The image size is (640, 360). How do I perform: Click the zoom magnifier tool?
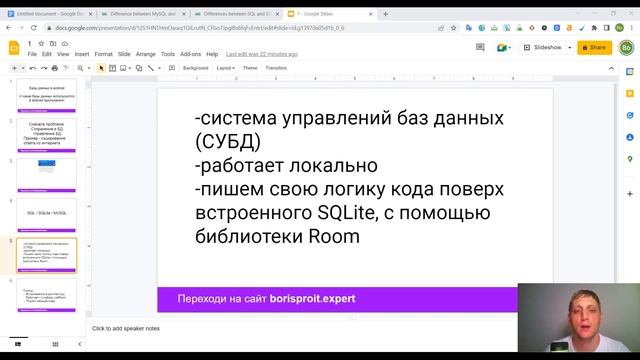tap(80, 68)
